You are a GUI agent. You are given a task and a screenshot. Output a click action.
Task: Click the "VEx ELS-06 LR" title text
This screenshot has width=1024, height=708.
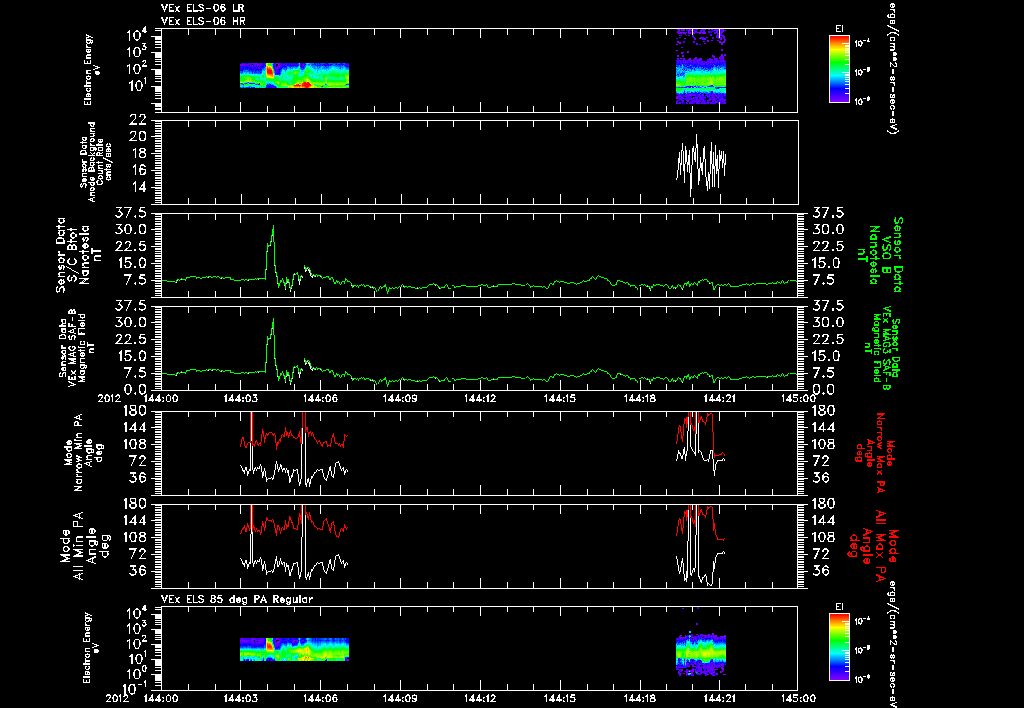click(x=203, y=8)
